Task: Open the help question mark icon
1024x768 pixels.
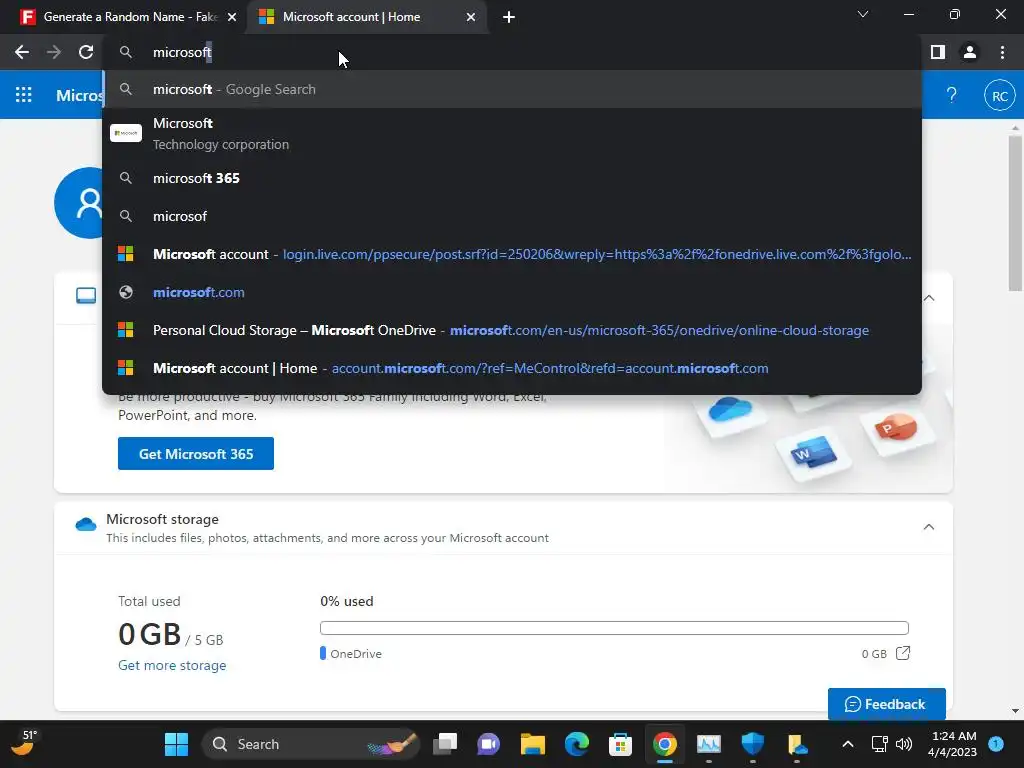Action: pos(952,95)
